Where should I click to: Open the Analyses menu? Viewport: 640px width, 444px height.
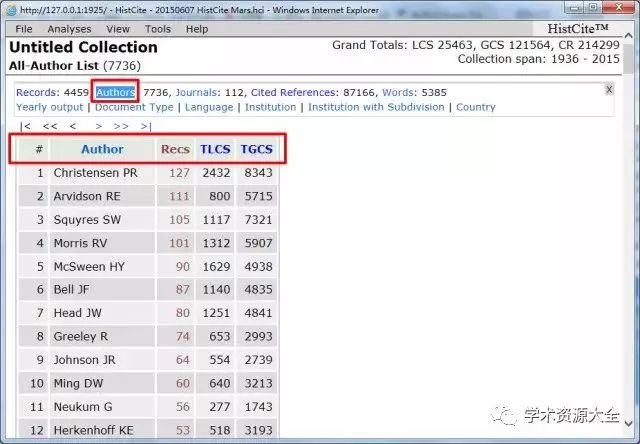[69, 29]
